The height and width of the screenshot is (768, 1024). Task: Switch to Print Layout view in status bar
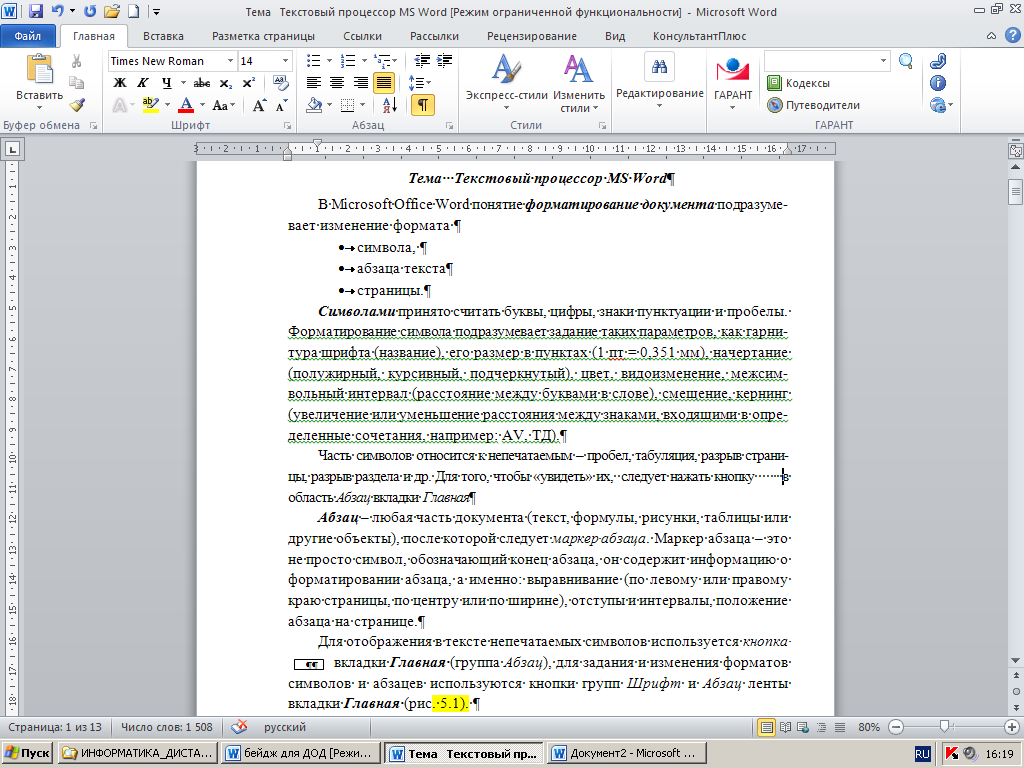click(x=766, y=727)
